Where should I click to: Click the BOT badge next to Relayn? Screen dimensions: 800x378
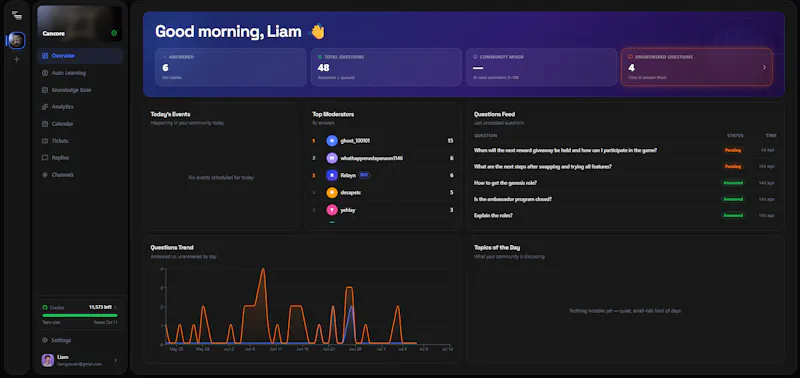364,175
